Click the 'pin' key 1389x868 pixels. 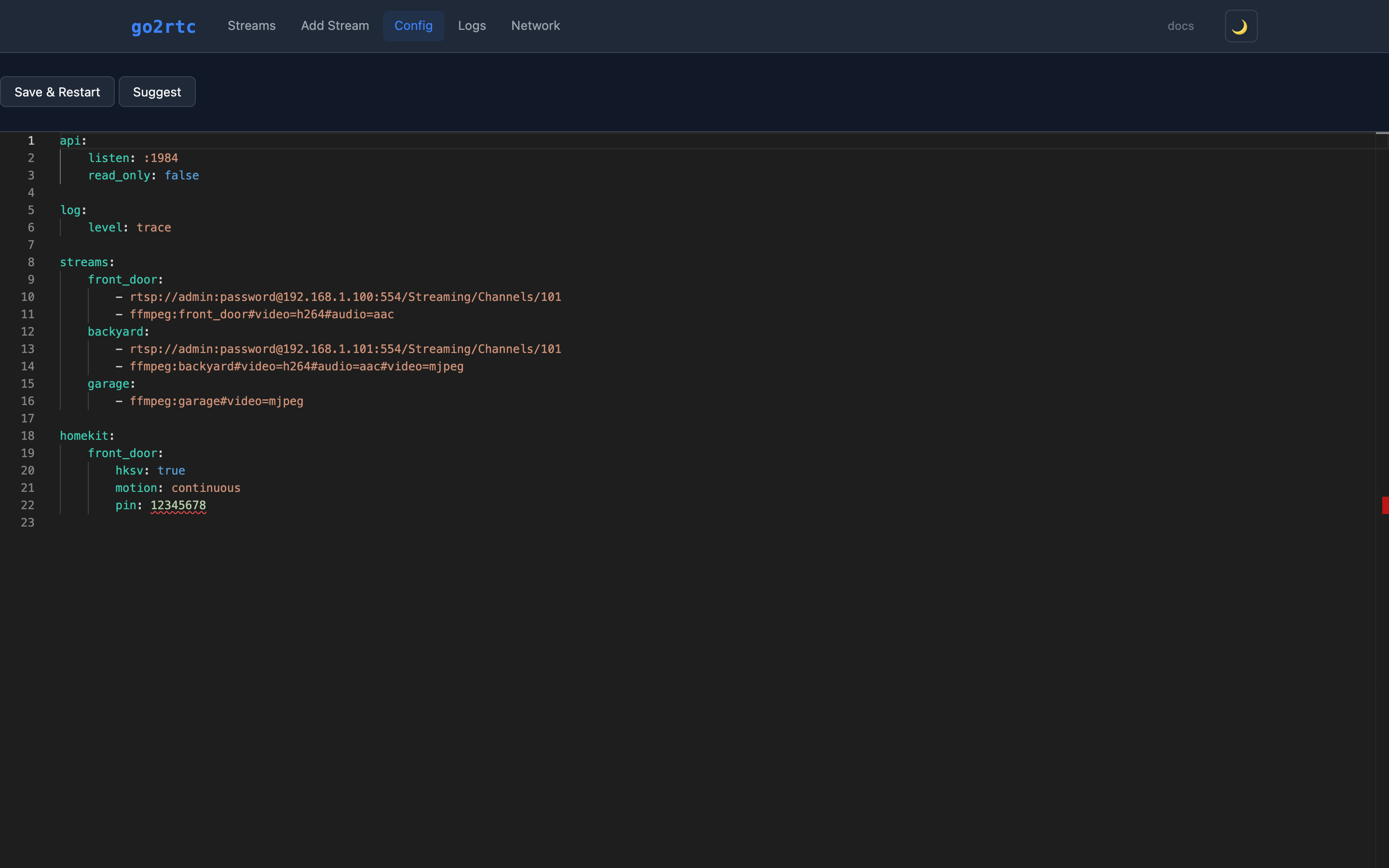point(126,505)
